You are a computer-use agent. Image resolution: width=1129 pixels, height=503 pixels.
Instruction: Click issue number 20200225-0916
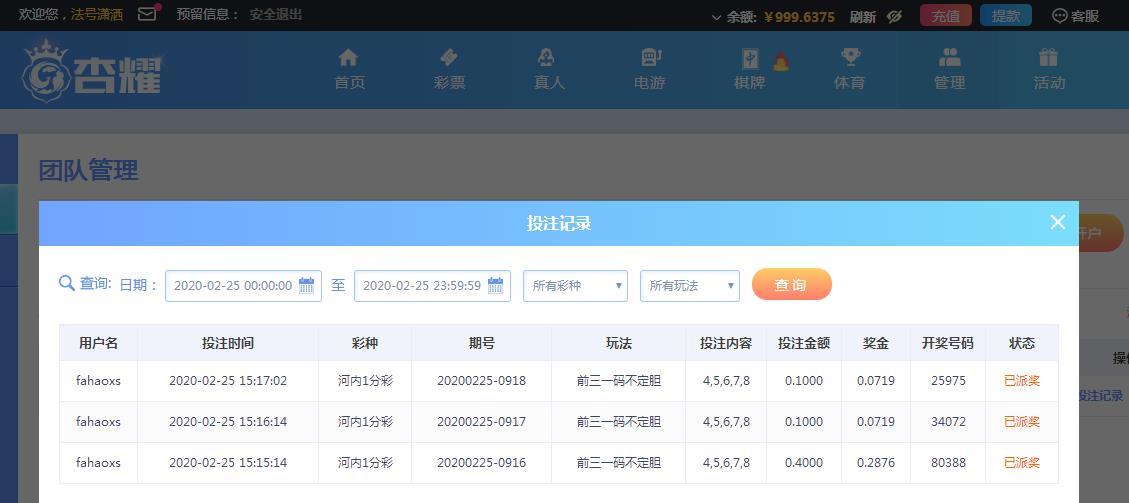[x=482, y=463]
